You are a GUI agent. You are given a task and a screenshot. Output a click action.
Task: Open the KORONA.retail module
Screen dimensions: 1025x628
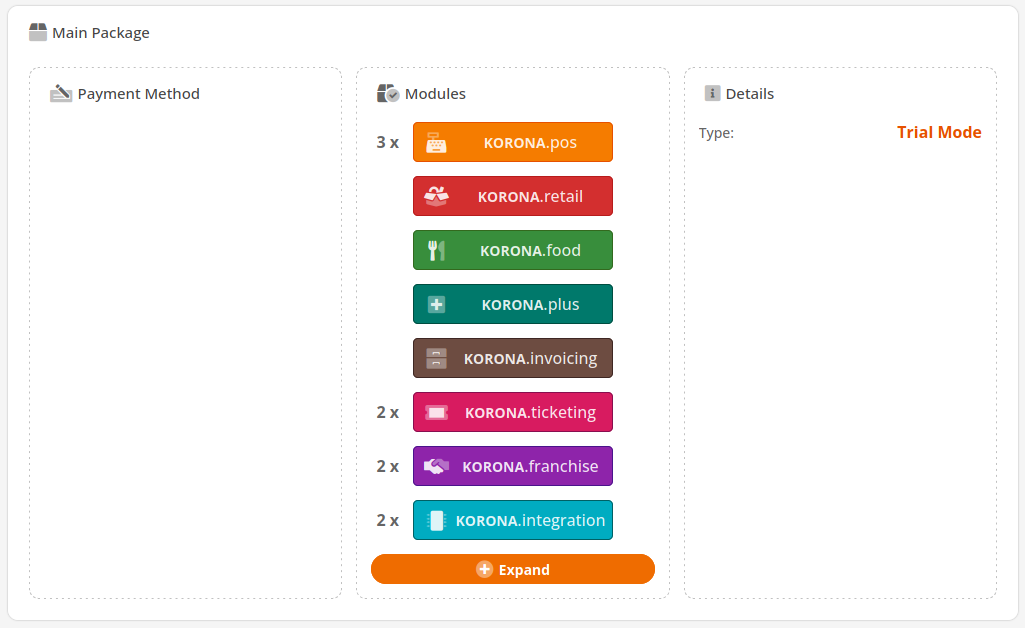coord(512,196)
